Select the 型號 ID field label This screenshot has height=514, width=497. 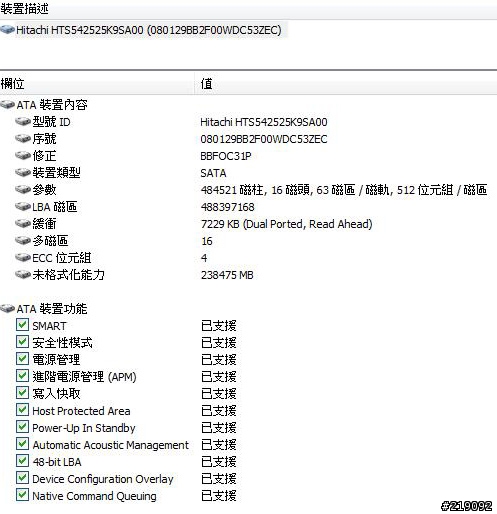pyautogui.click(x=51, y=122)
